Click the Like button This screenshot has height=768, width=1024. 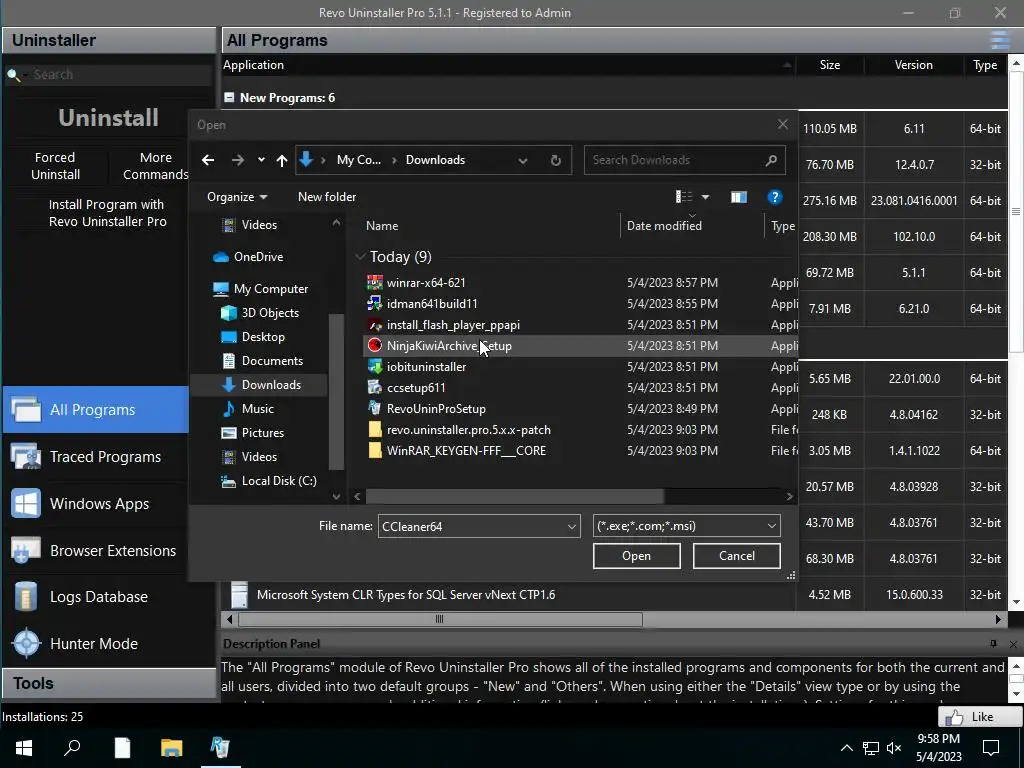click(x=980, y=716)
